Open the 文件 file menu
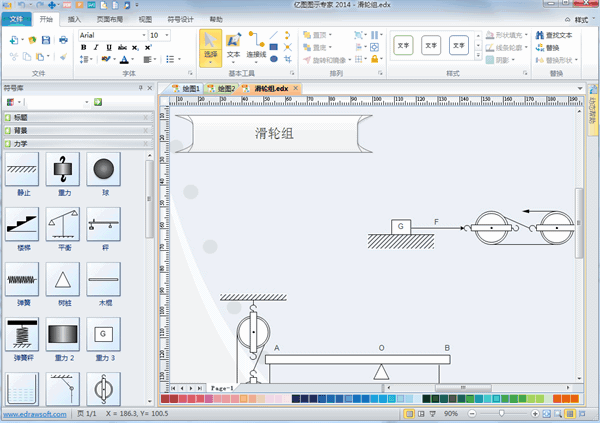Screen dimensions: 600x423 pos(16,19)
